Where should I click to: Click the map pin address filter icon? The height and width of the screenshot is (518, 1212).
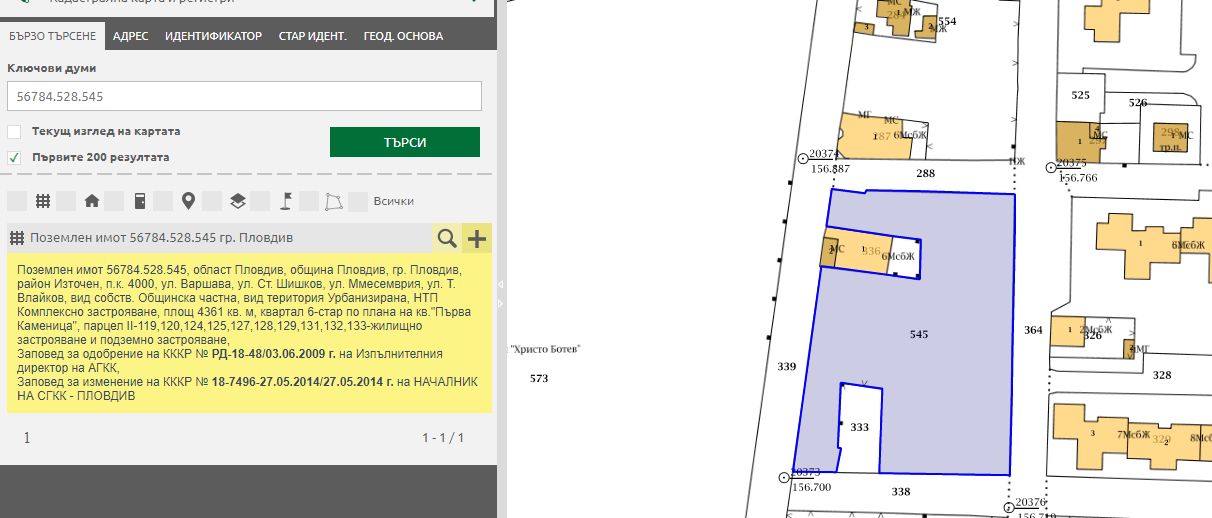pyautogui.click(x=188, y=201)
